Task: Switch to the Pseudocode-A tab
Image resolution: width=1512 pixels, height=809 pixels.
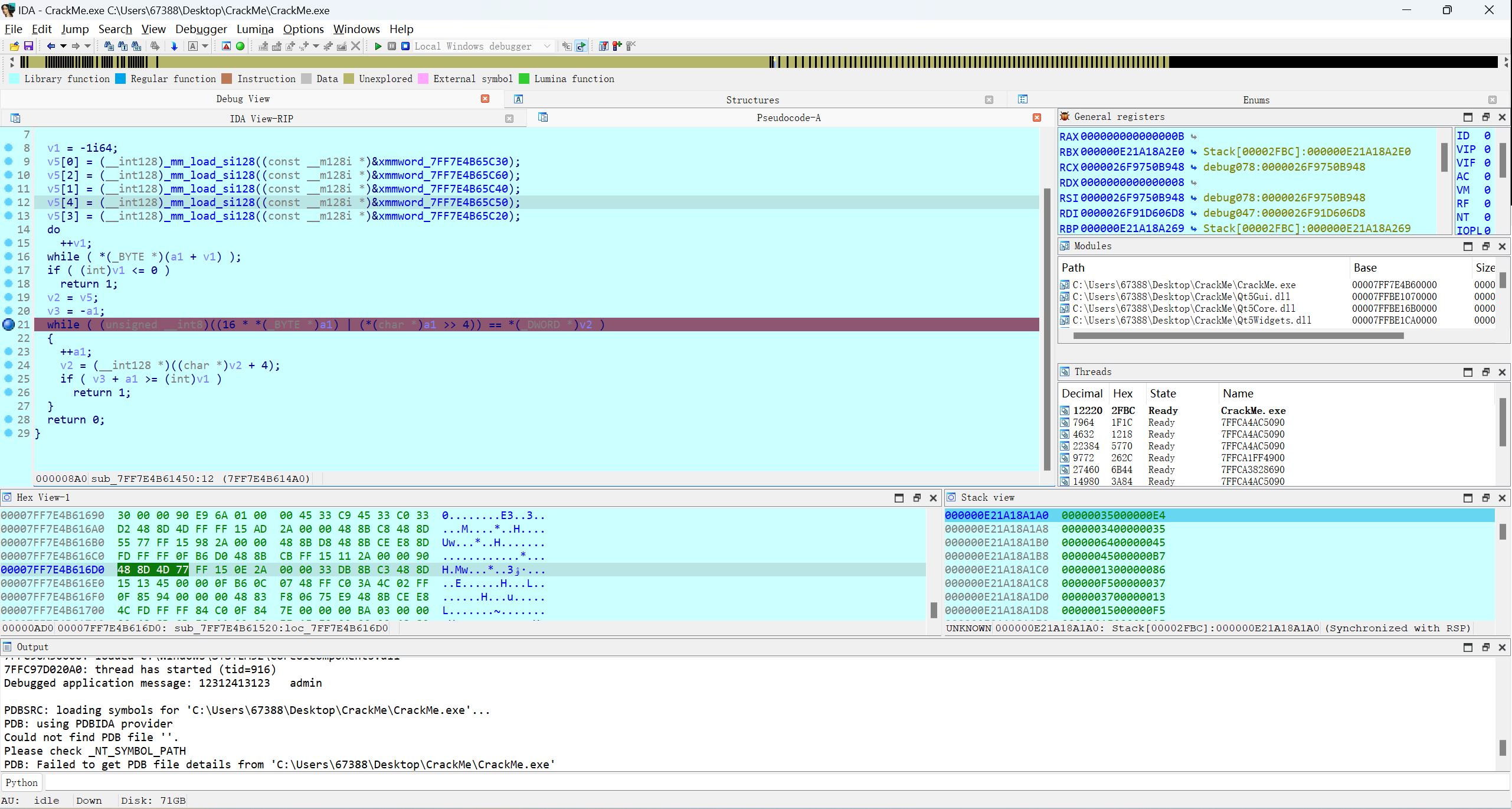Action: (x=788, y=118)
